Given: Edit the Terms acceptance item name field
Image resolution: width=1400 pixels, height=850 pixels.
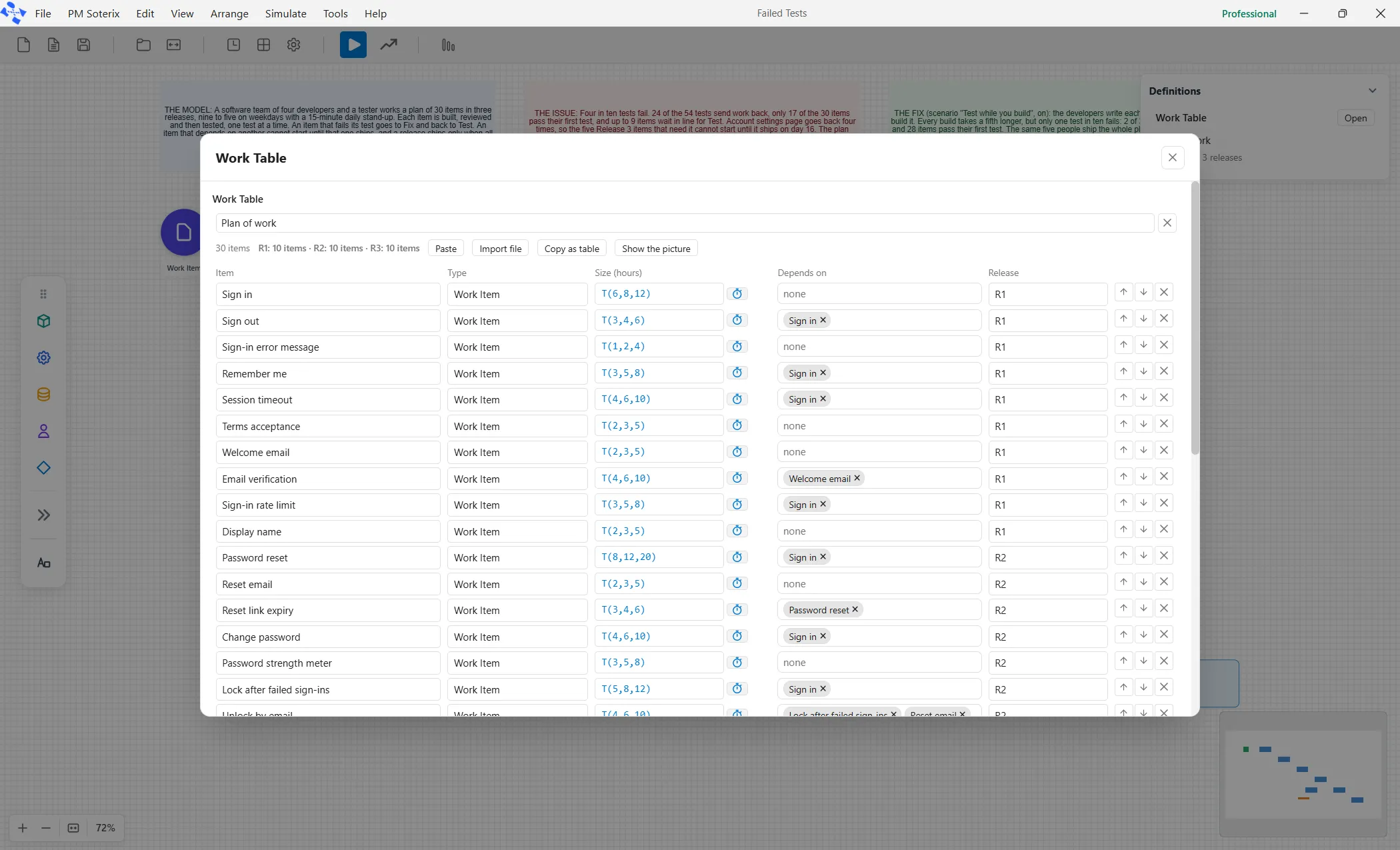Looking at the screenshot, I should click(328, 427).
